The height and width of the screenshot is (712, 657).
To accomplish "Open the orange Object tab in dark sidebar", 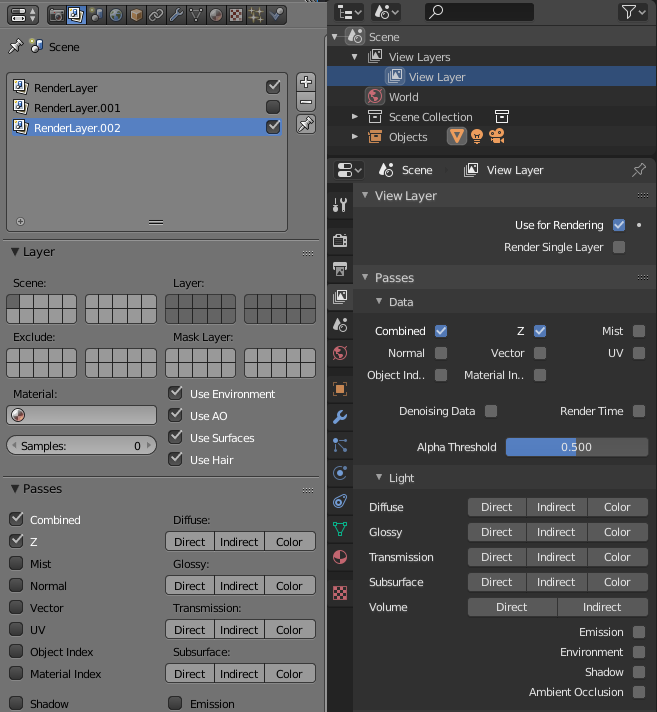I will coord(340,389).
